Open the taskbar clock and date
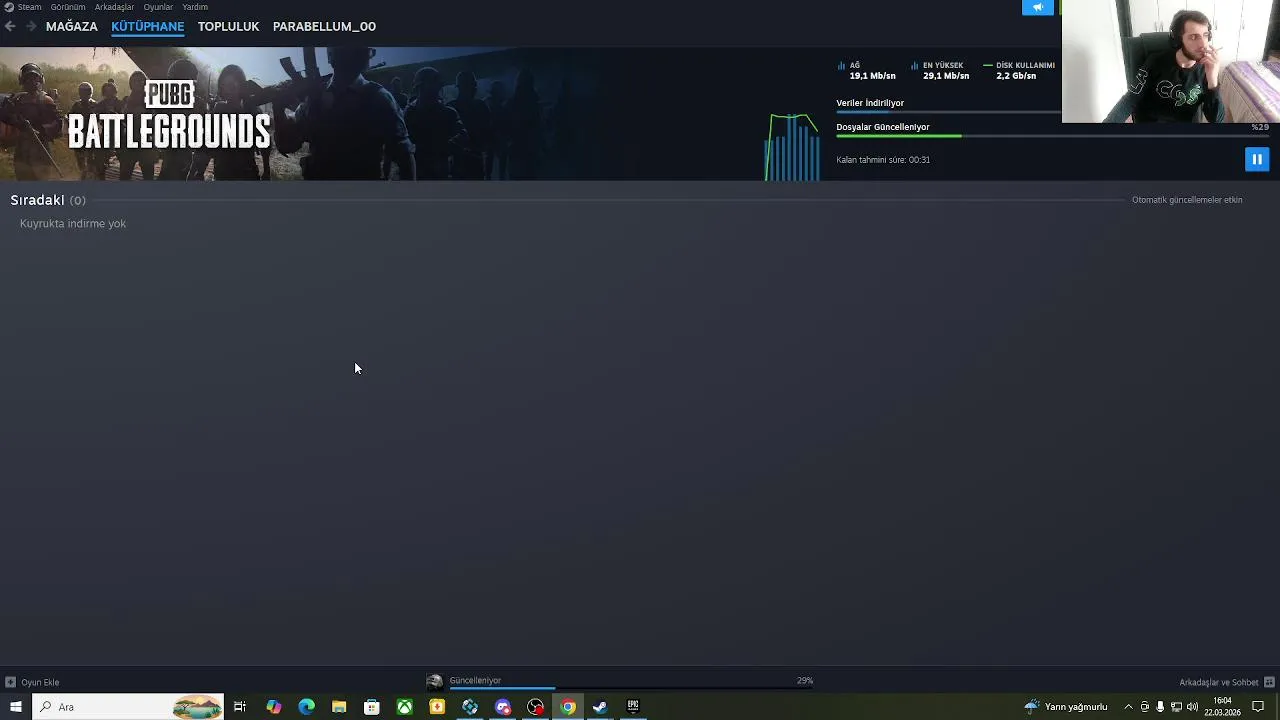Viewport: 1280px width, 720px height. pyautogui.click(x=1222, y=707)
